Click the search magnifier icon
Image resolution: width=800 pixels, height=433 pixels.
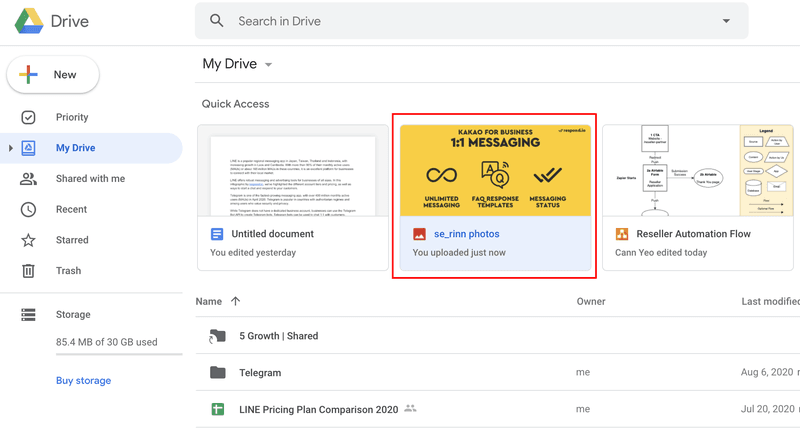click(x=217, y=21)
